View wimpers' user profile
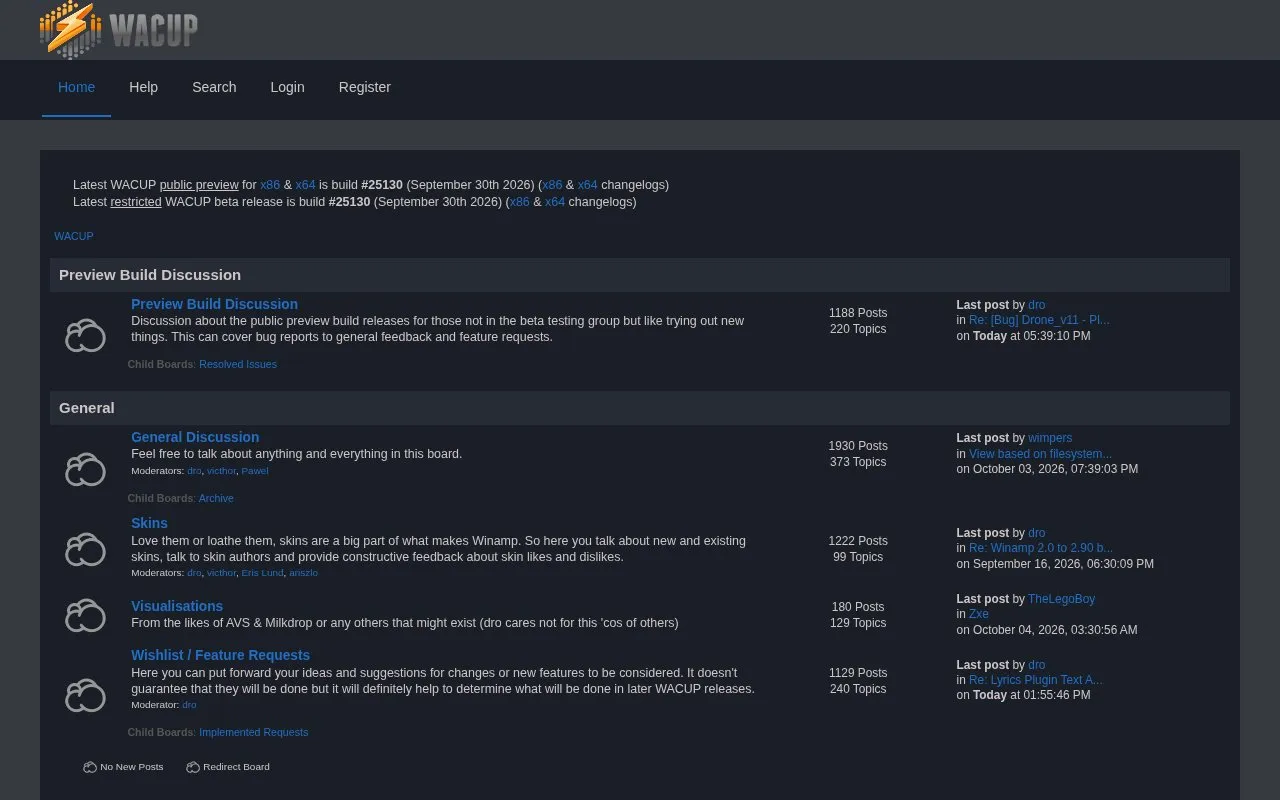This screenshot has width=1280, height=800. pyautogui.click(x=1050, y=438)
